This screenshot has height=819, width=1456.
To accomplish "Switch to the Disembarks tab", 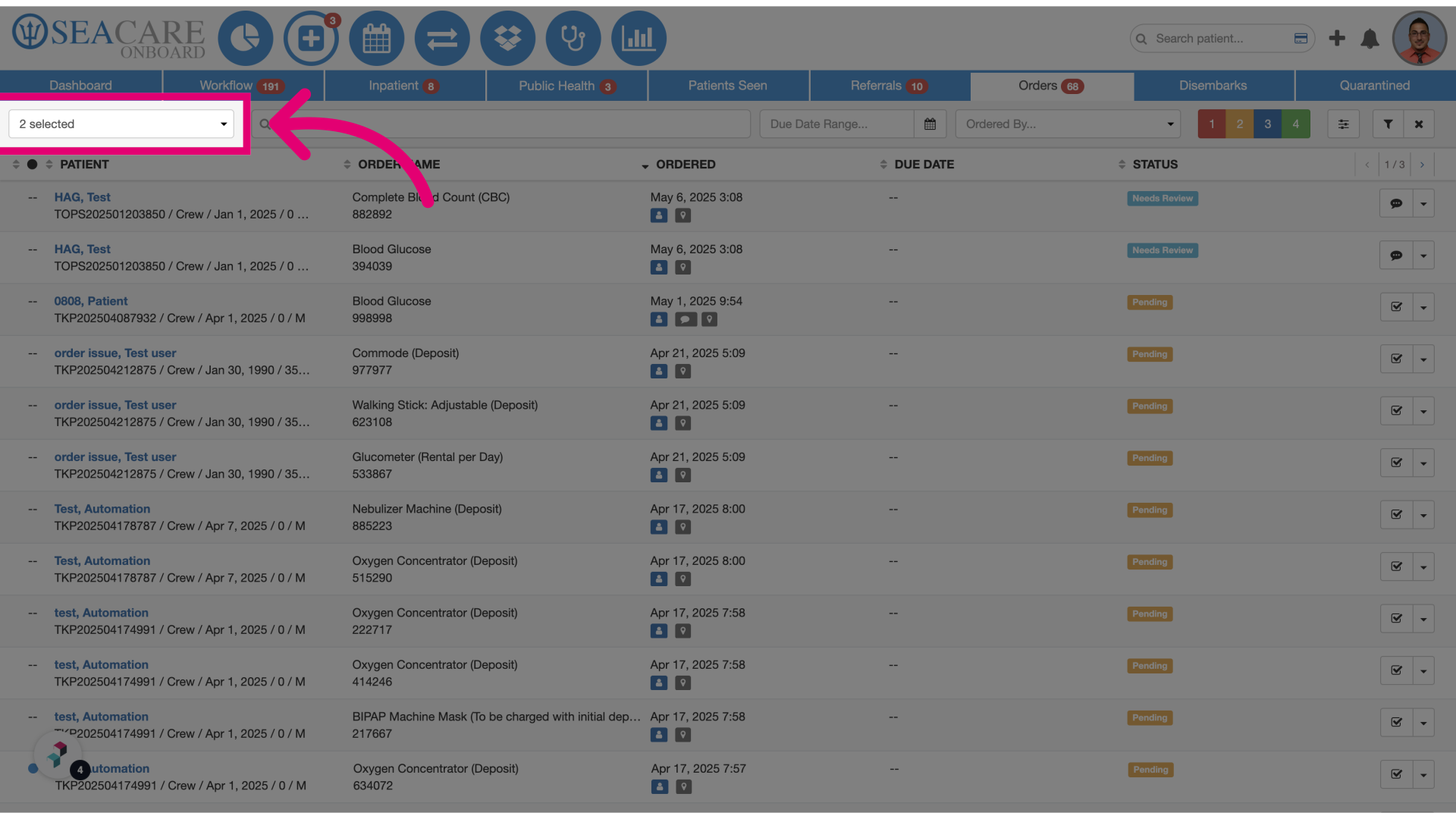I will pos(1213,86).
